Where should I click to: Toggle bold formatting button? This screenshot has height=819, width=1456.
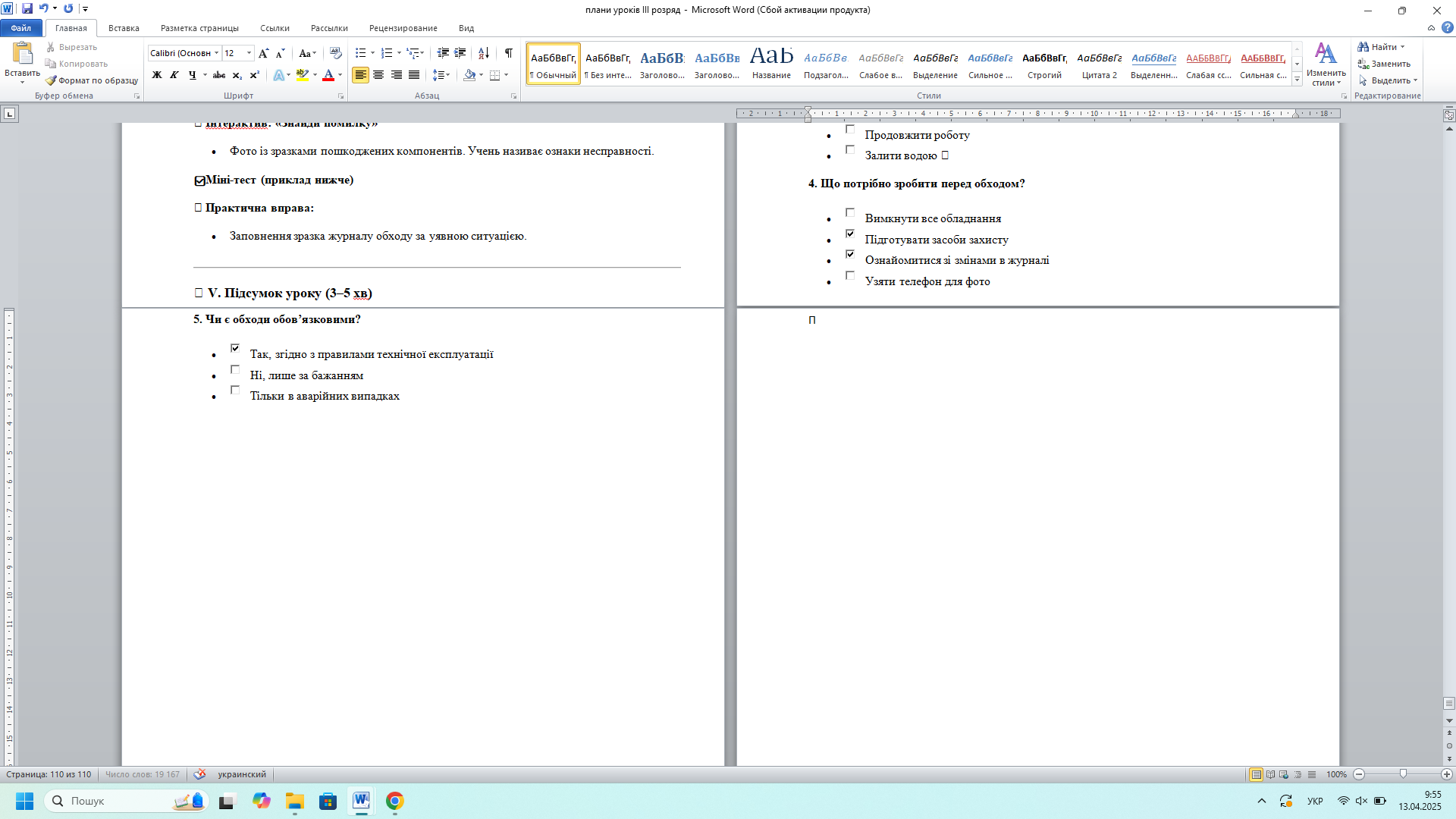[x=157, y=75]
